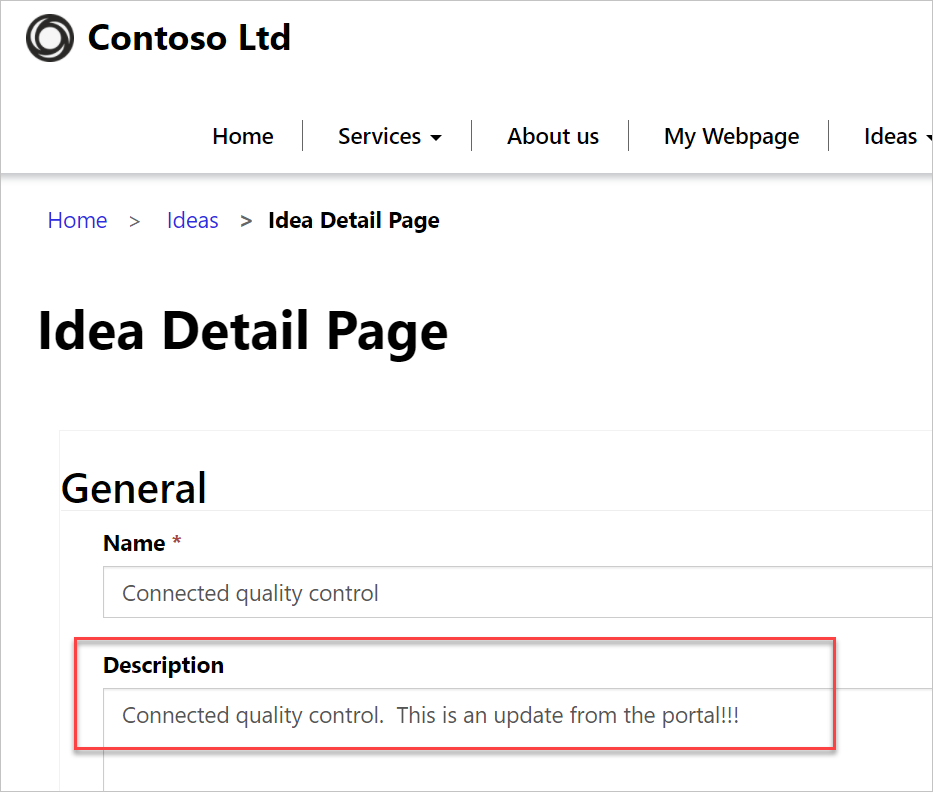Click the Ideas breadcrumb link
The width and height of the screenshot is (933, 792).
coord(192,220)
